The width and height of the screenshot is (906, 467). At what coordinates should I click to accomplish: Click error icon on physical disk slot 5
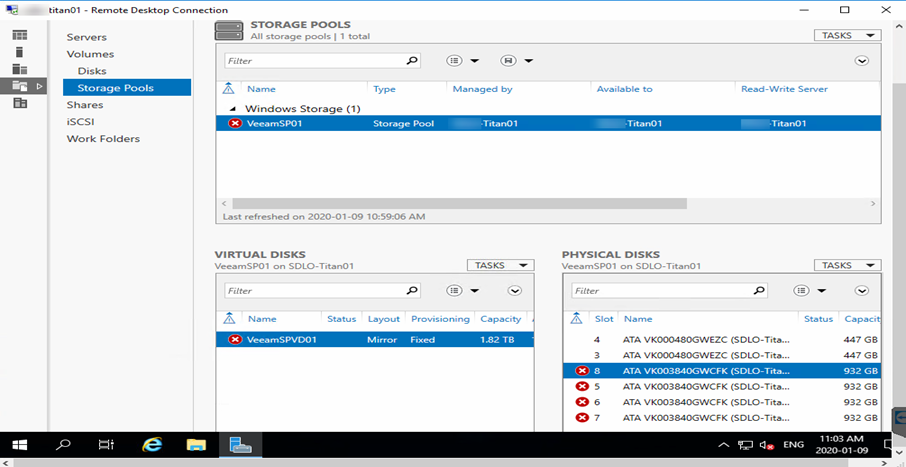click(582, 386)
